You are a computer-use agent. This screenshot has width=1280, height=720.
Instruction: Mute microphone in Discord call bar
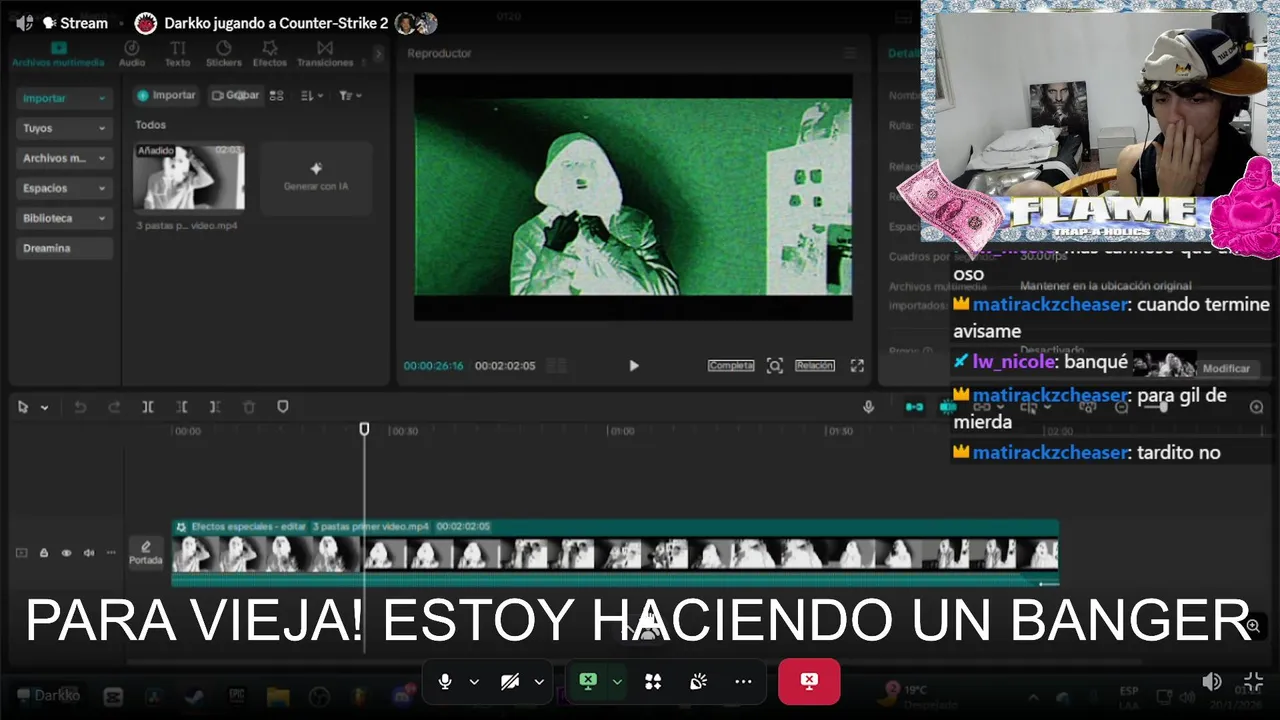click(x=445, y=681)
